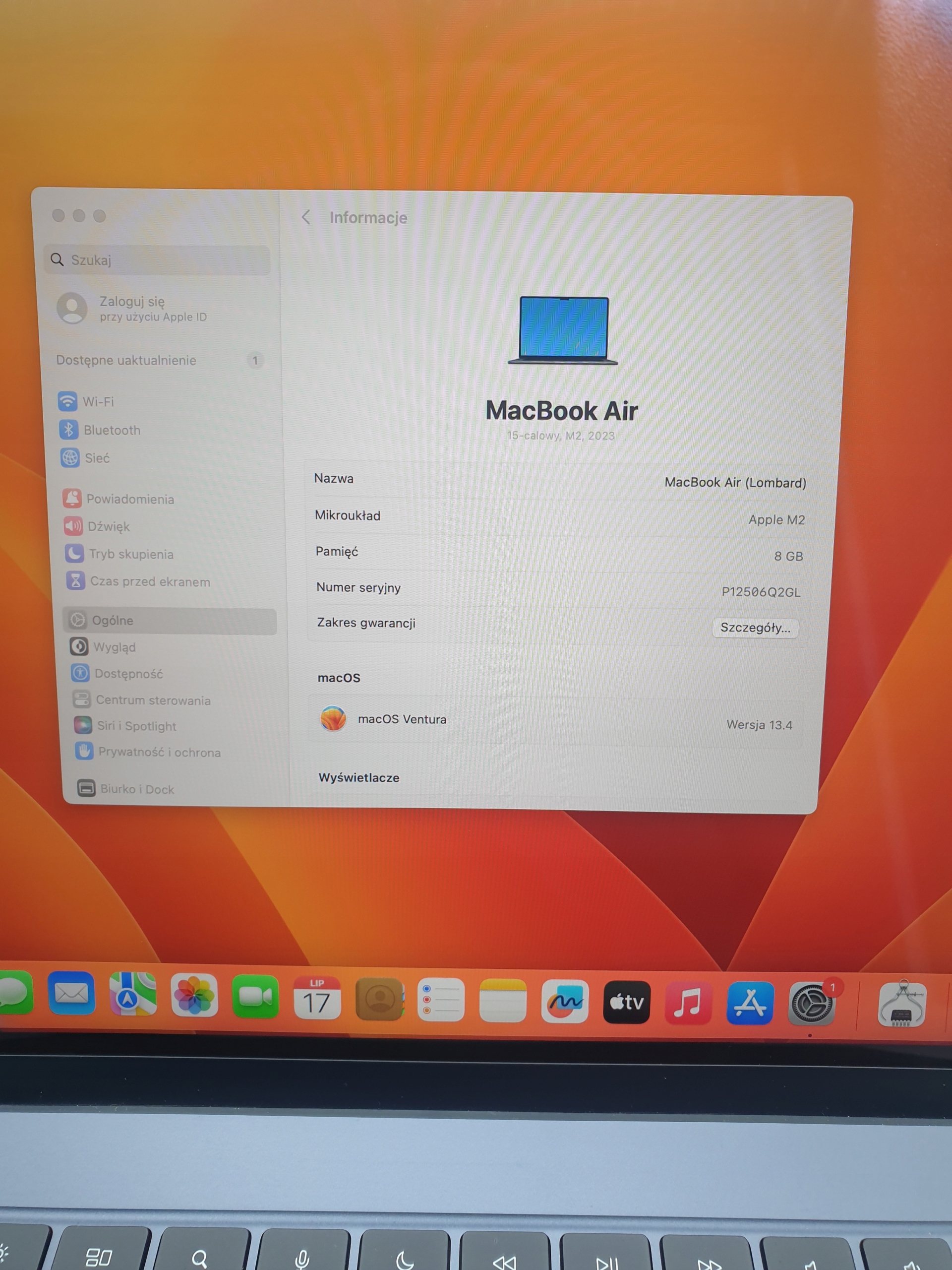Screen dimensions: 952x1270
Task: Open Powiadomienia notifications settings
Action: coord(130,499)
